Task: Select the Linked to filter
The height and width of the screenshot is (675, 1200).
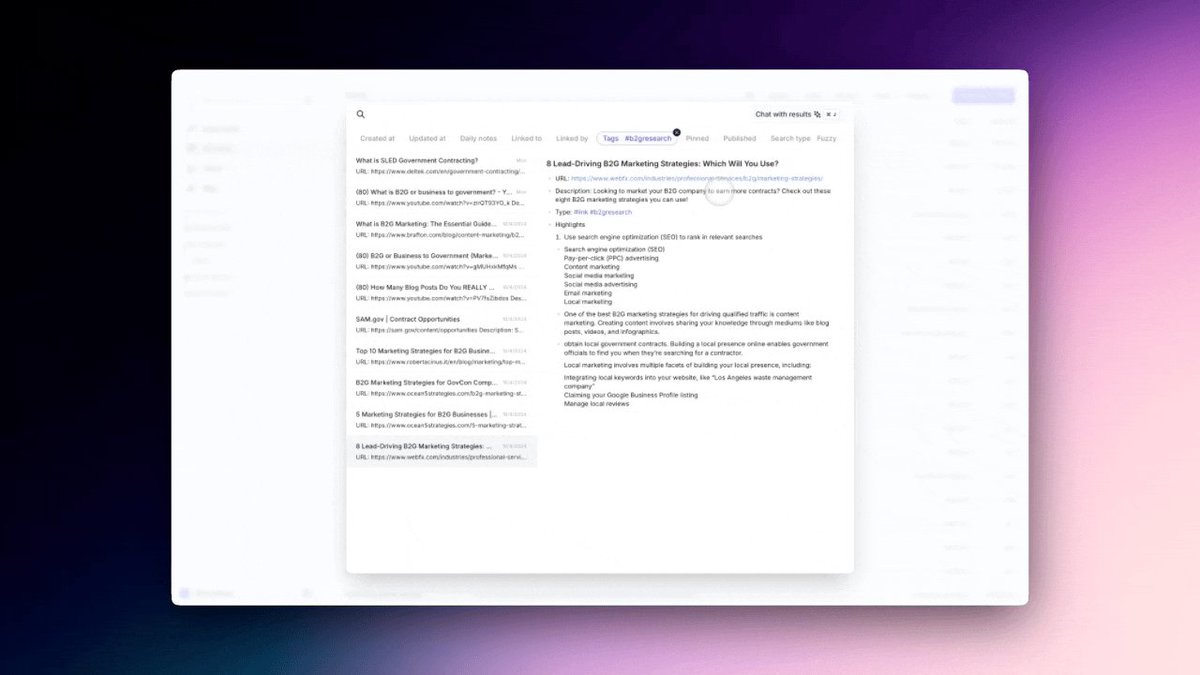Action: 526,139
